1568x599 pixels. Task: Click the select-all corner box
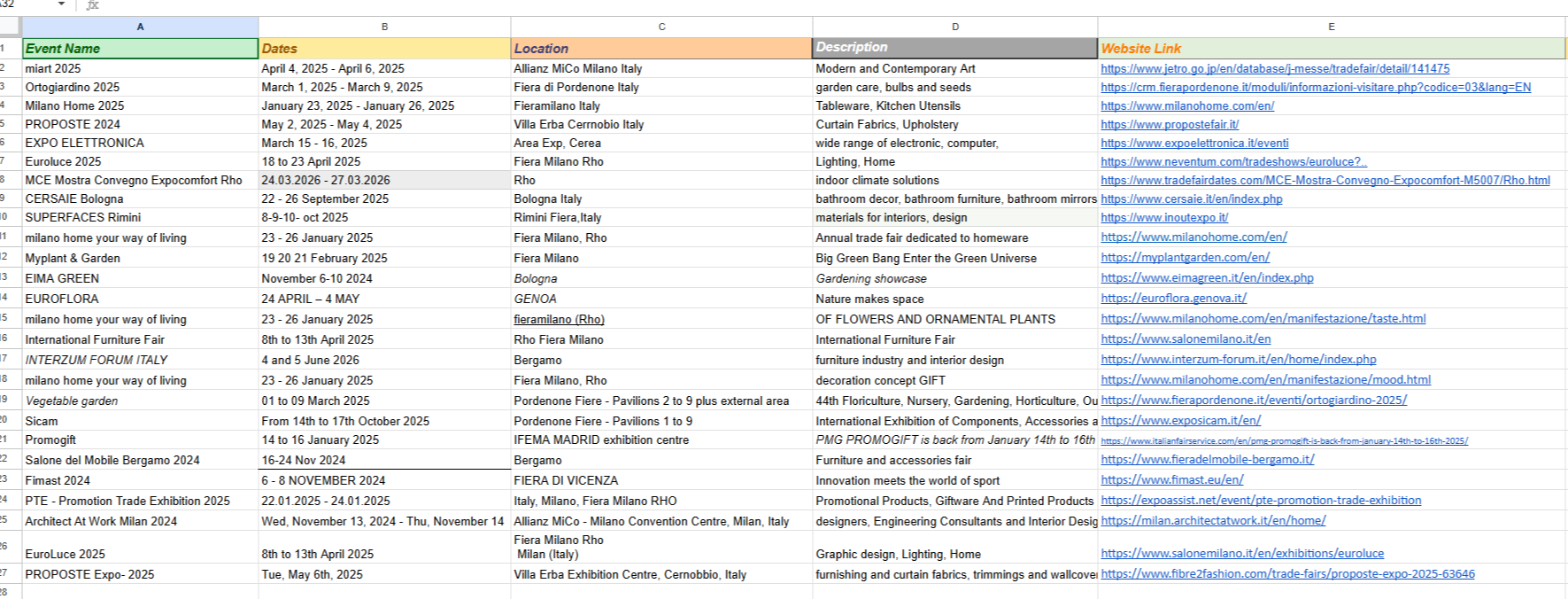pyautogui.click(x=10, y=27)
